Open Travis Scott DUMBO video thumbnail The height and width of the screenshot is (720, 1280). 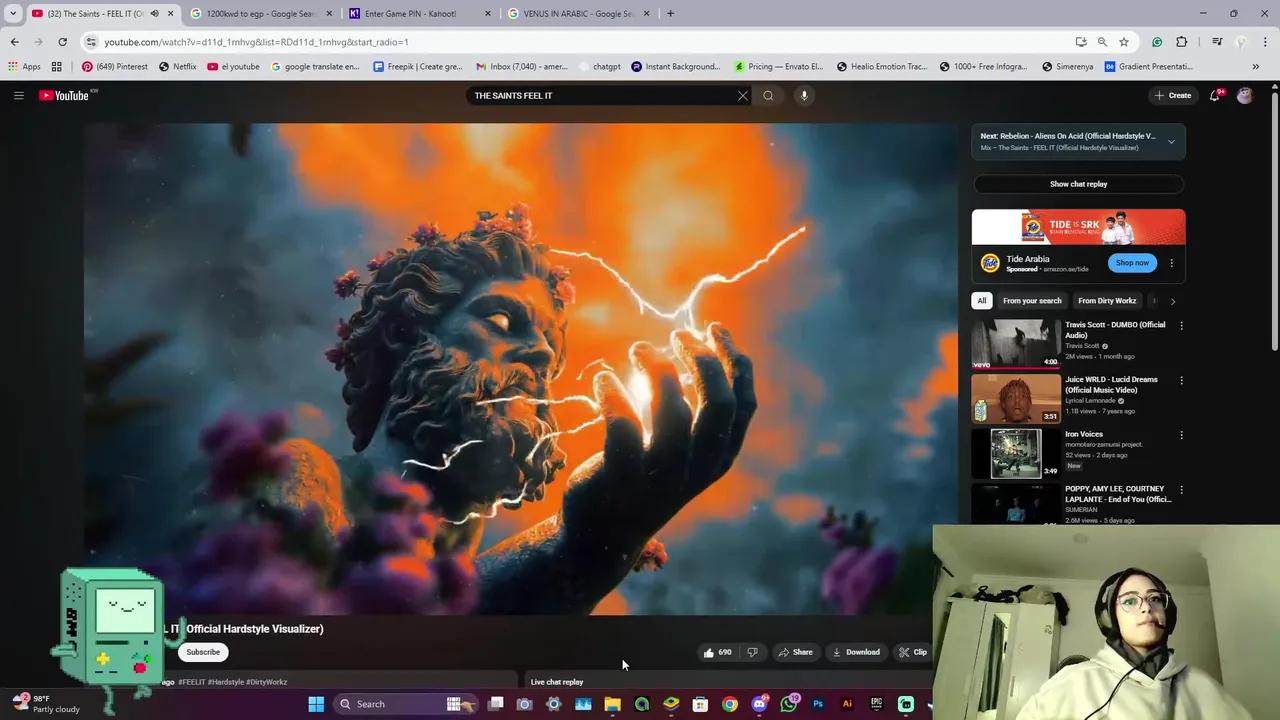point(1016,344)
